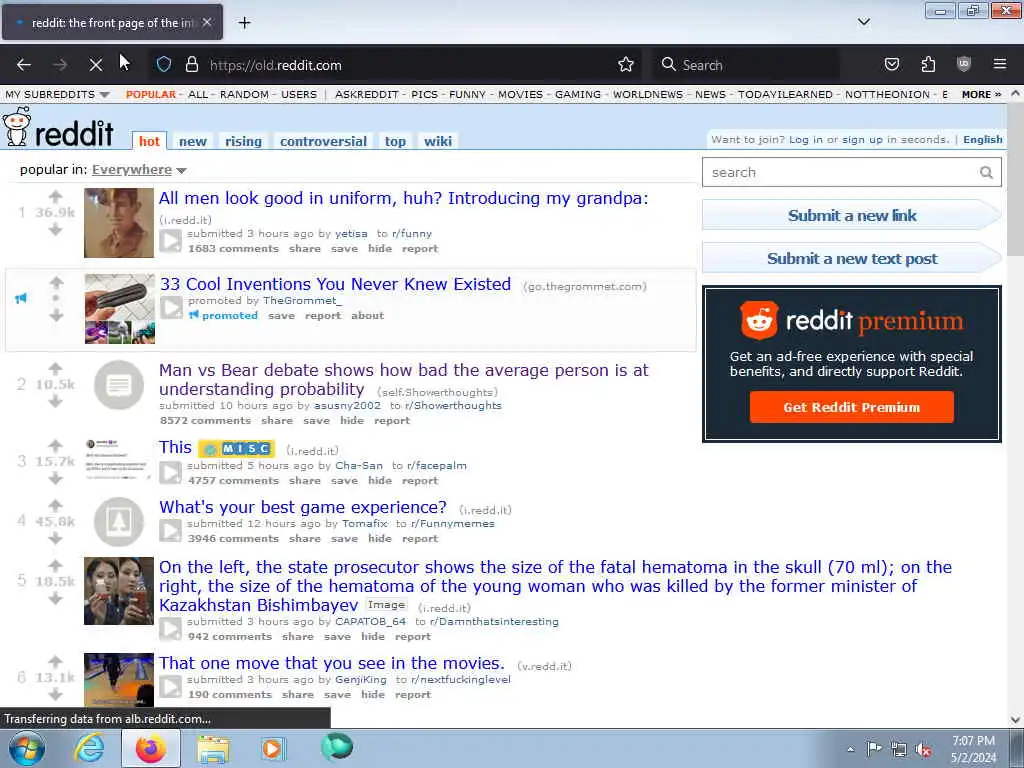
Task: Open a new browser tab
Action: [x=244, y=23]
